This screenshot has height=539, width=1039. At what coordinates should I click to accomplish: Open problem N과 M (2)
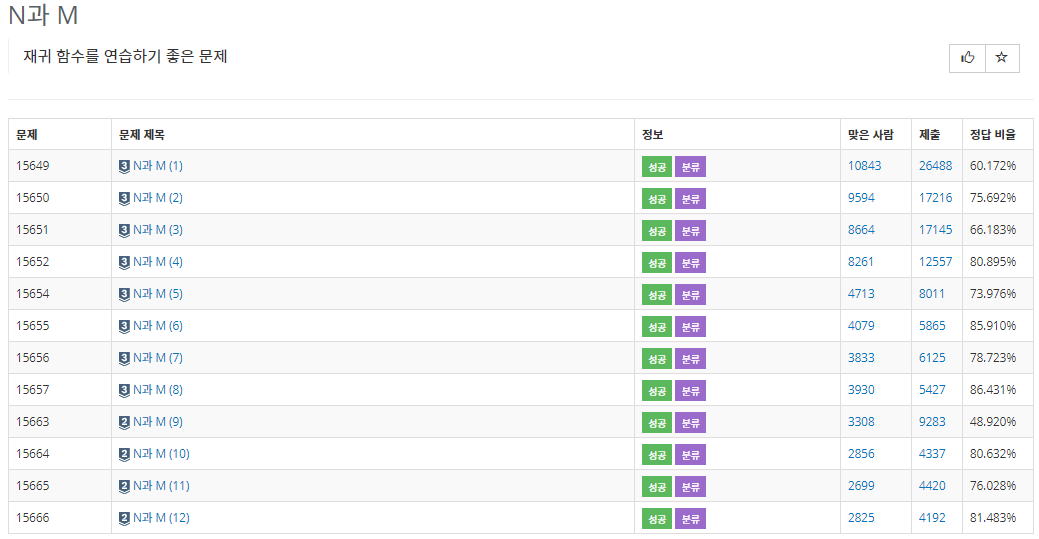tap(158, 198)
